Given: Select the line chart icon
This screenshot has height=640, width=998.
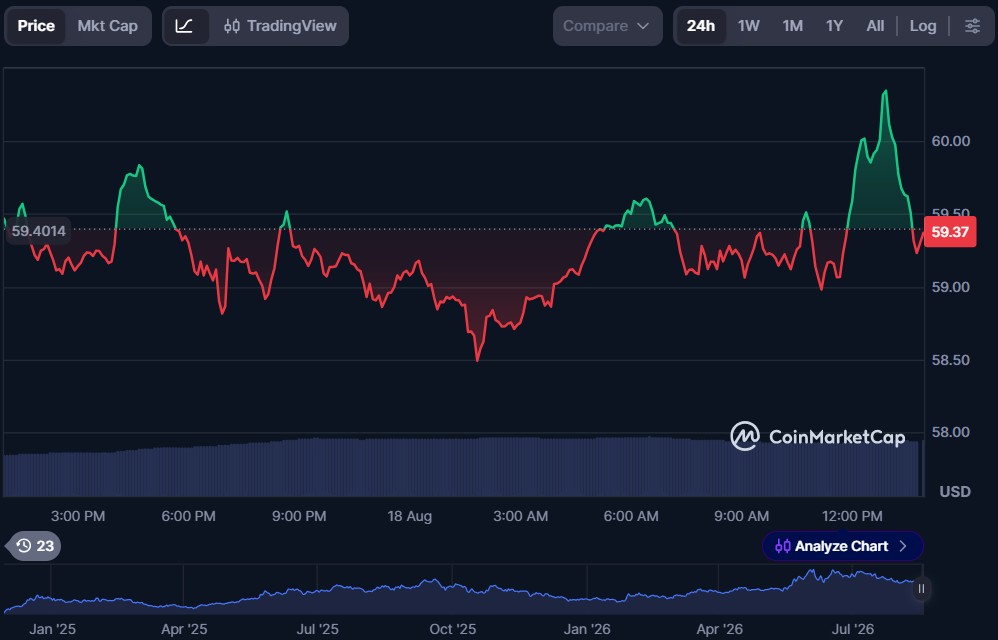Looking at the screenshot, I should point(185,26).
